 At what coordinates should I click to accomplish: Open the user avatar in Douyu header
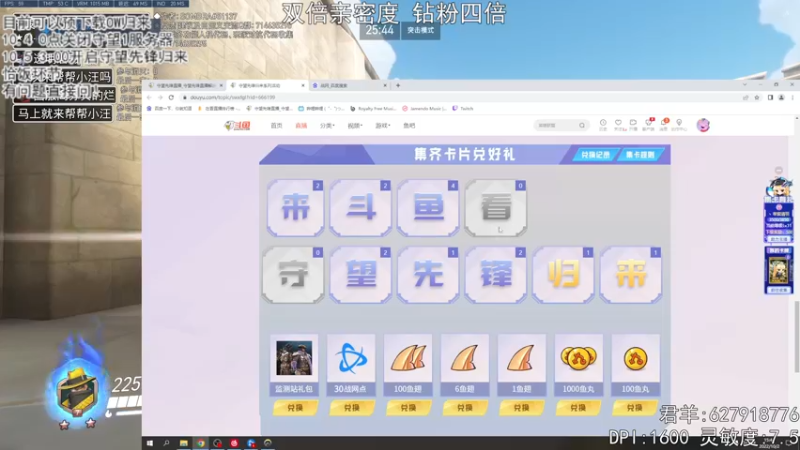(703, 125)
